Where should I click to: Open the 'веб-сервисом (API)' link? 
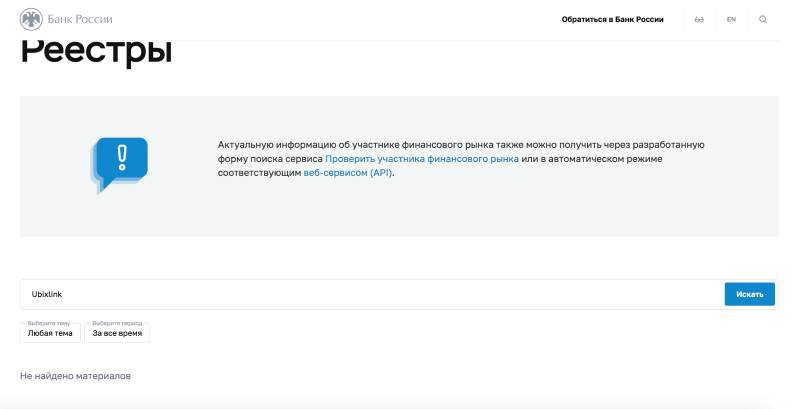pyautogui.click(x=348, y=172)
